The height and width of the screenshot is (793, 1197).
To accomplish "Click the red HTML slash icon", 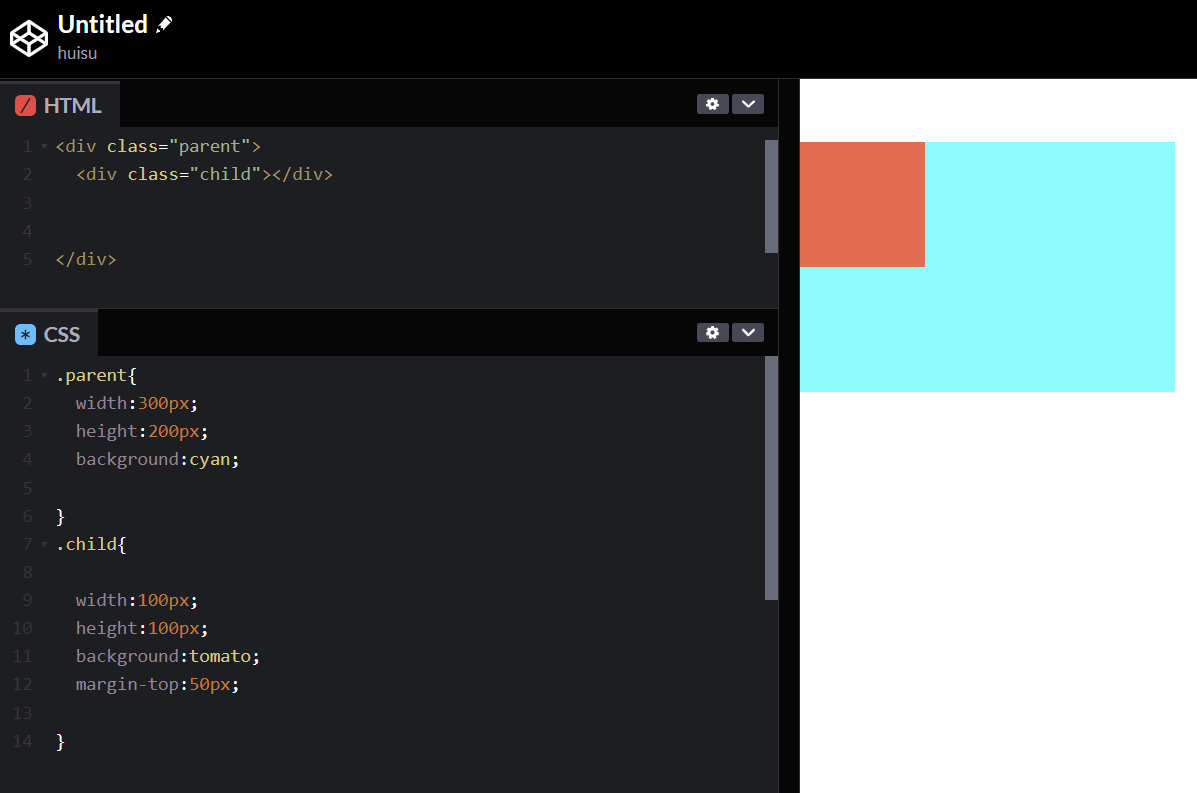I will coord(25,105).
